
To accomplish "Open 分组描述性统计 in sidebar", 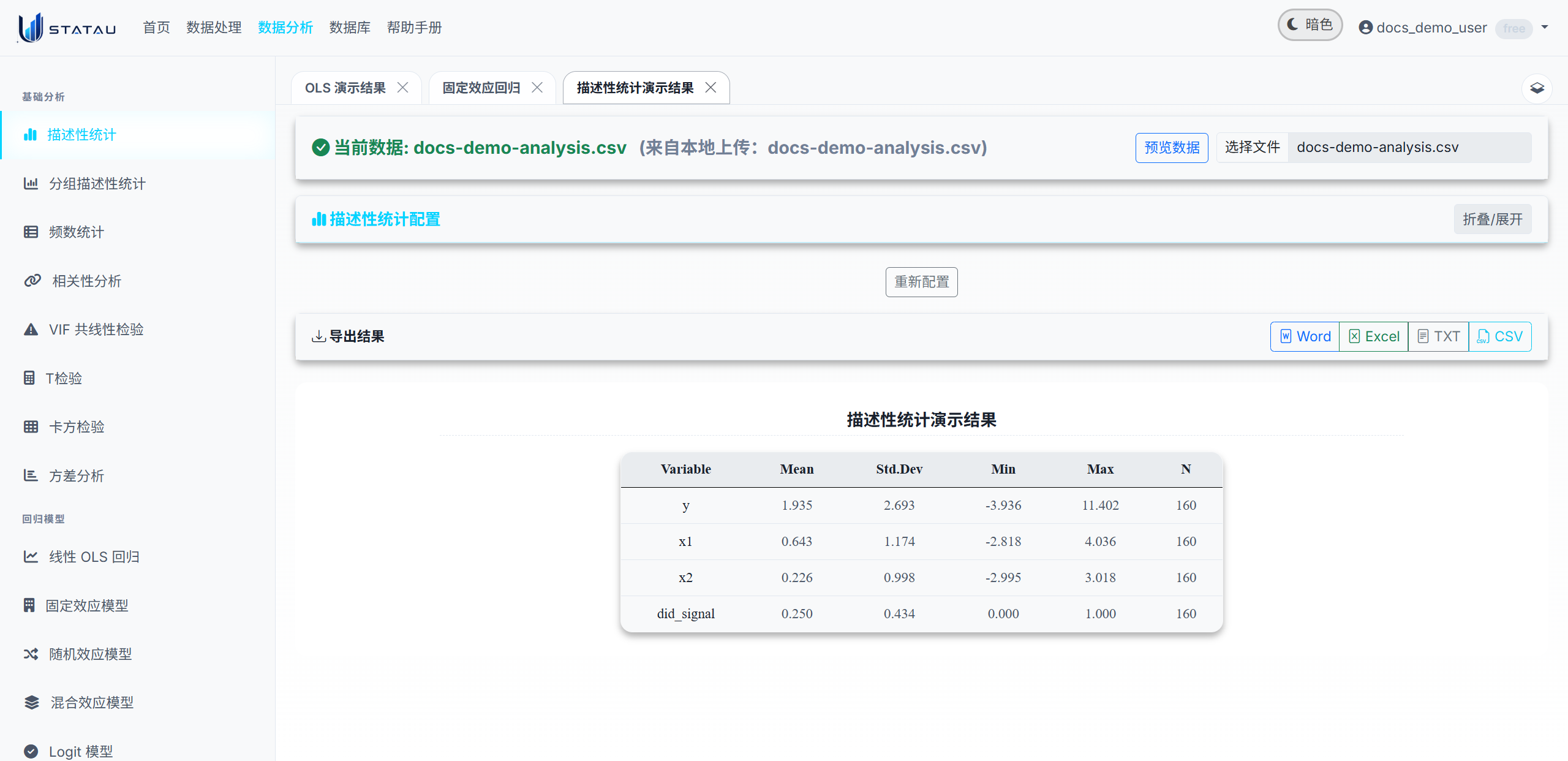I will click(97, 184).
